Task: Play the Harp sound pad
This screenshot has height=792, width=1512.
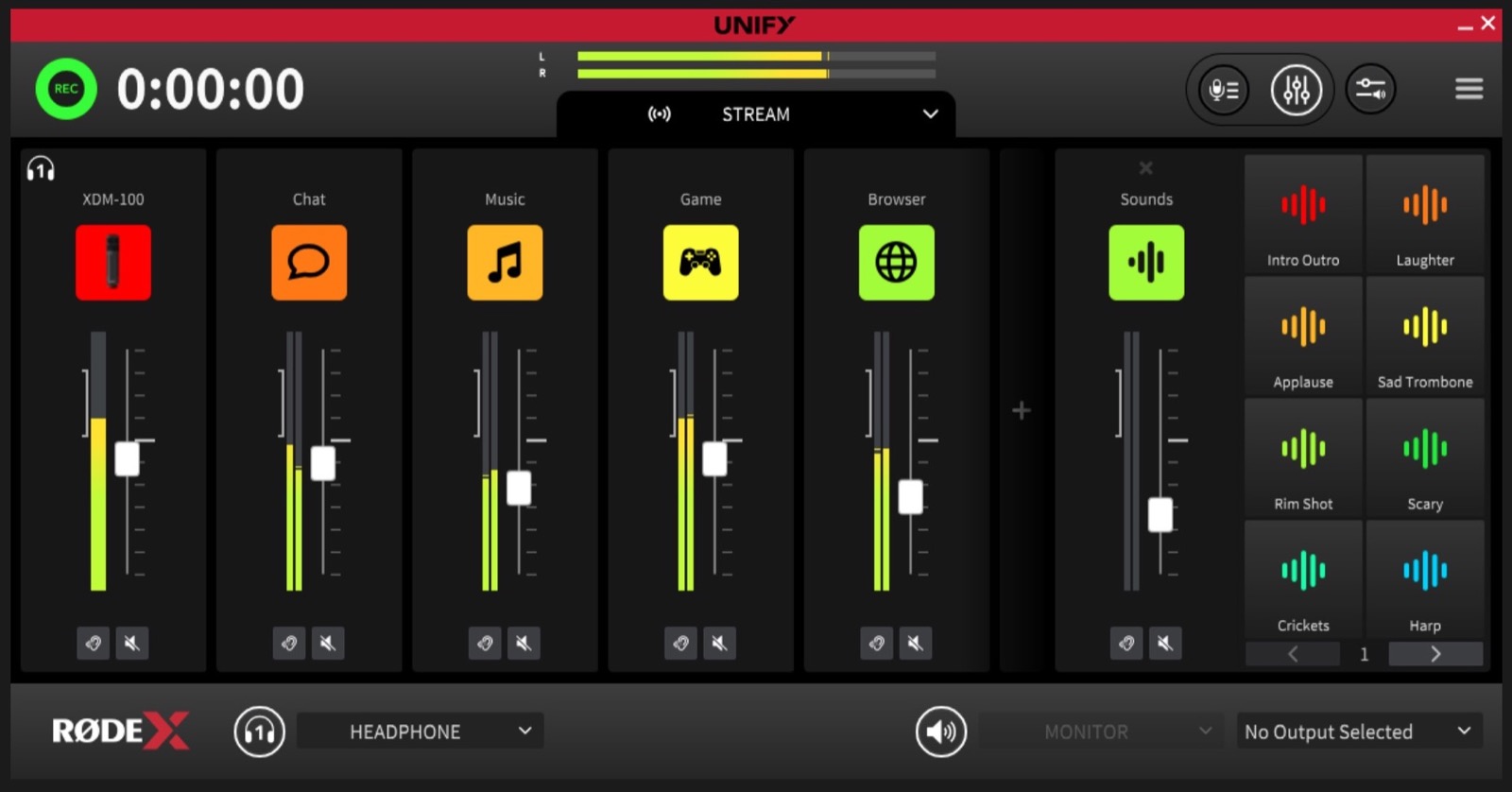Action: (1425, 579)
